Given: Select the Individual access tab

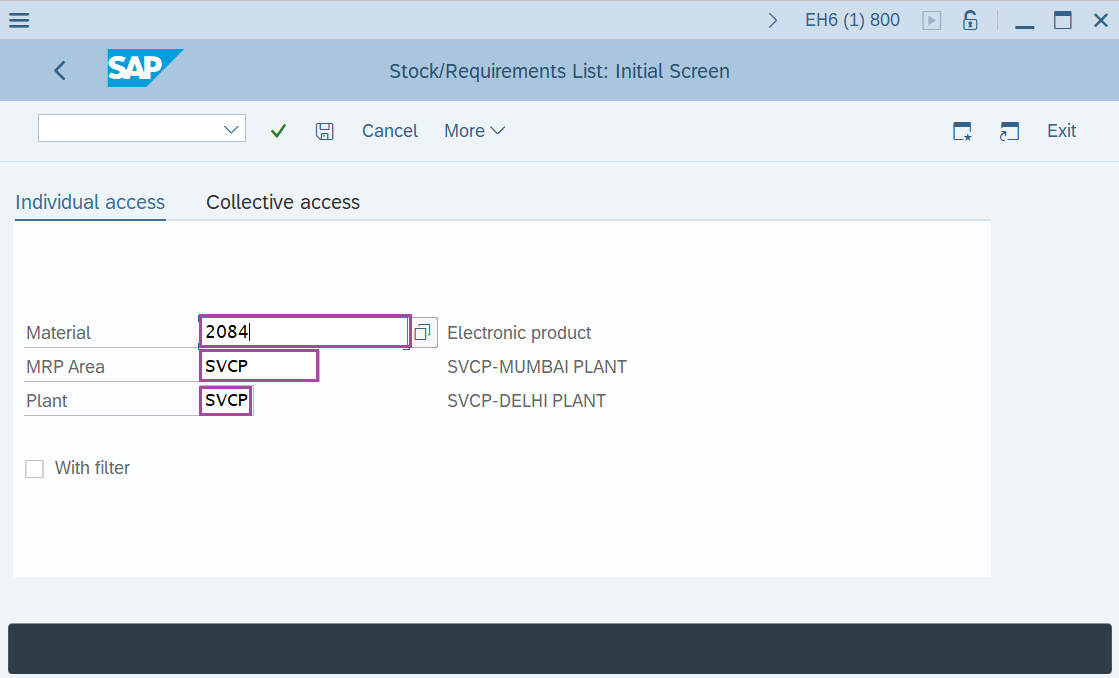Looking at the screenshot, I should [x=89, y=201].
